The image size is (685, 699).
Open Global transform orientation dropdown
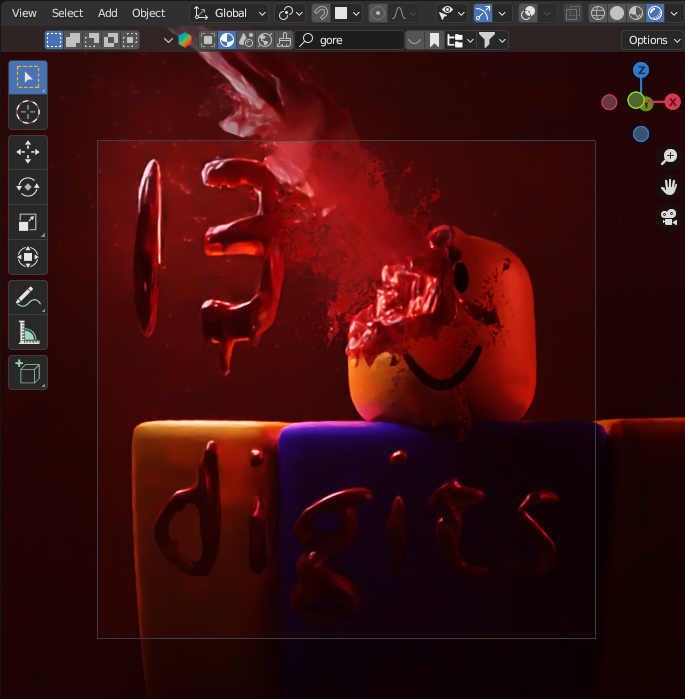click(x=230, y=13)
